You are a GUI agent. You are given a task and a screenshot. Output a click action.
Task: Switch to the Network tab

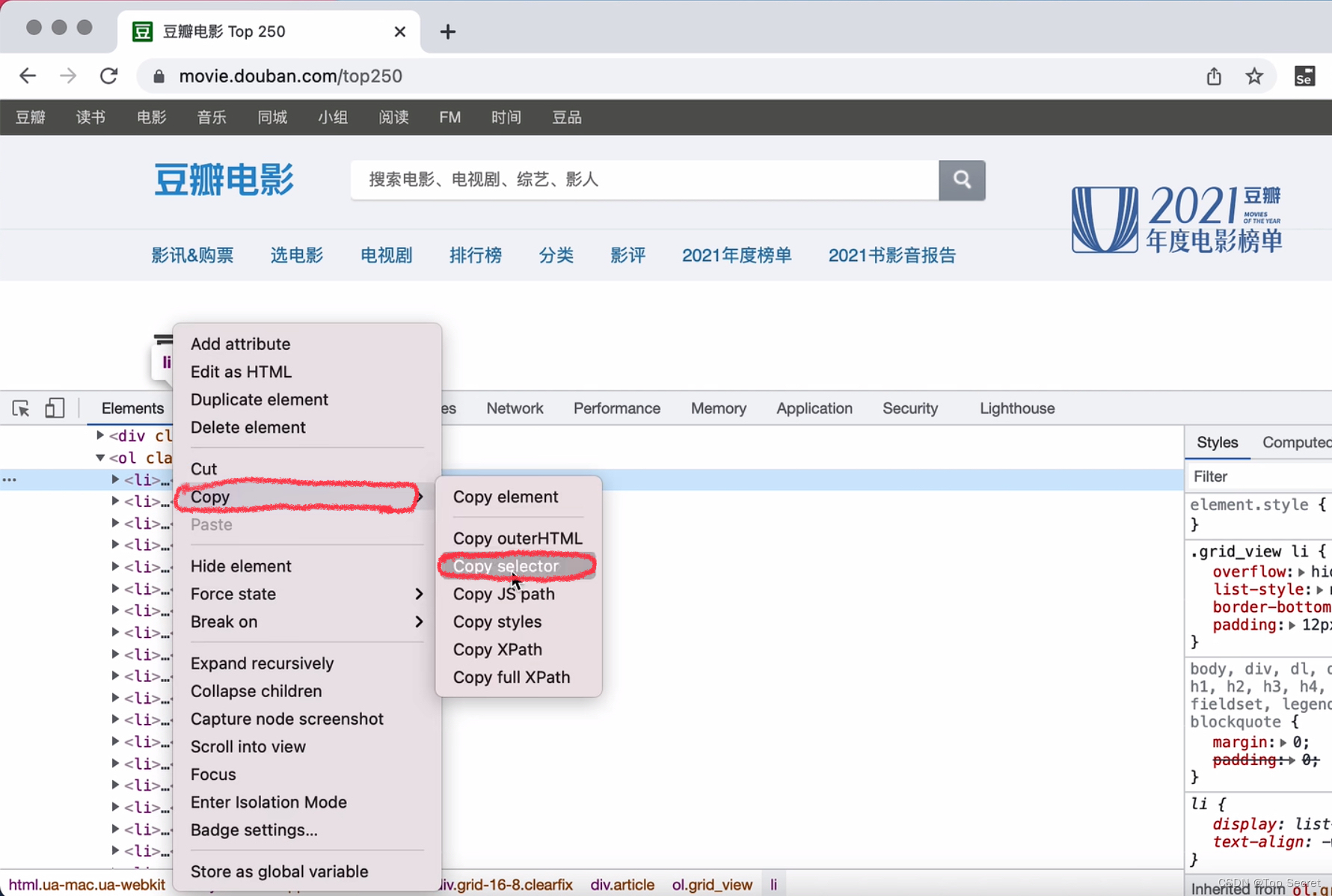tap(515, 408)
